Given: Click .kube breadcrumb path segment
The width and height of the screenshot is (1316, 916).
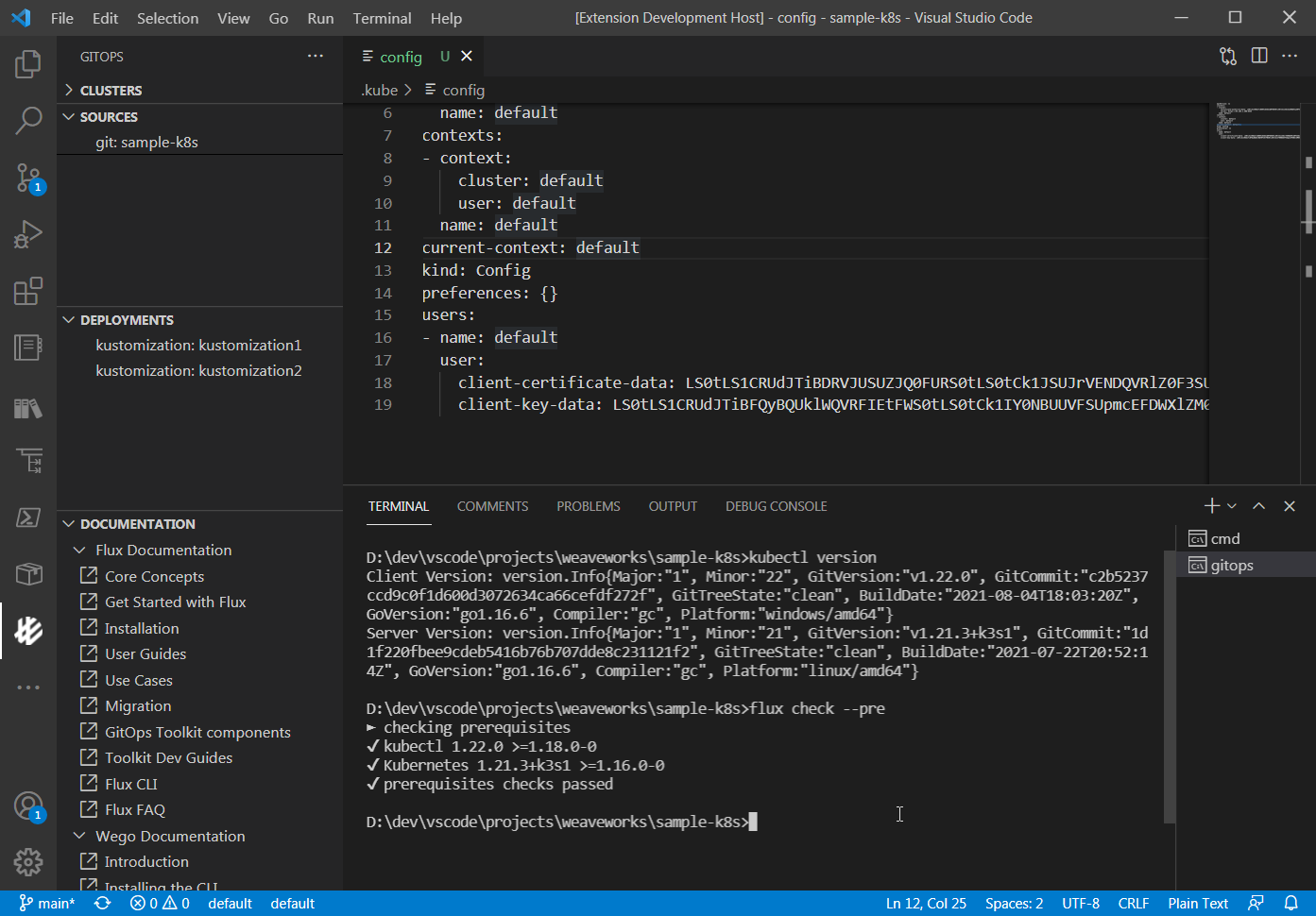Looking at the screenshot, I should coord(380,91).
